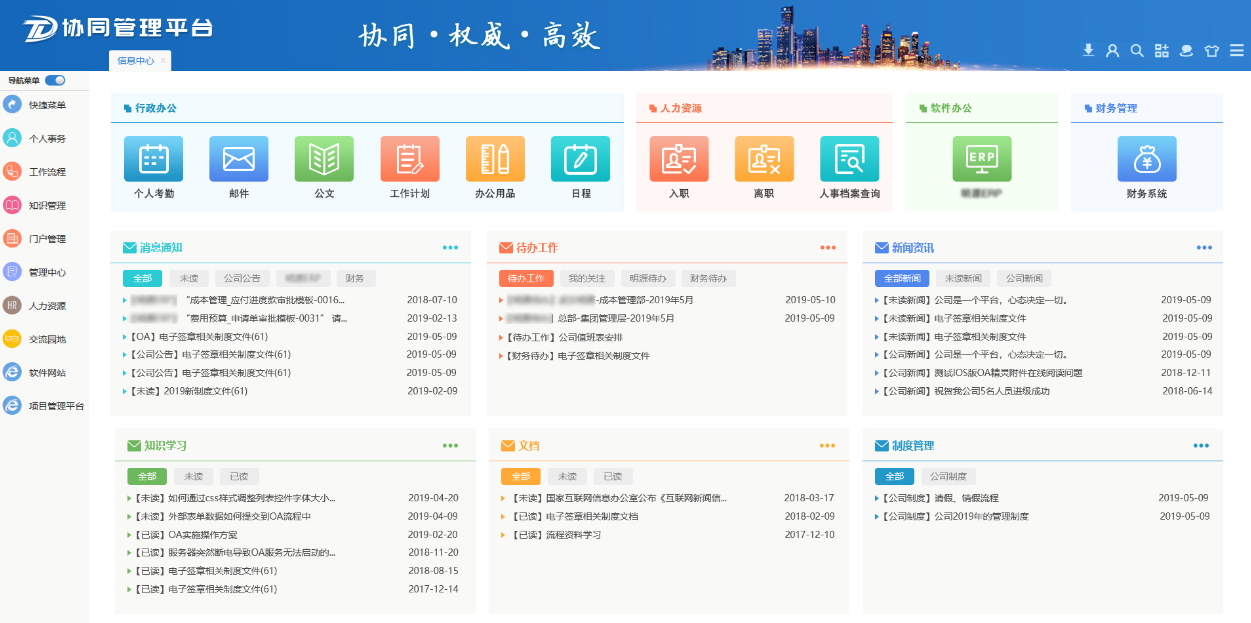Open the 制度管理 panel more-options dots
This screenshot has height=623, width=1251.
coord(1201,446)
